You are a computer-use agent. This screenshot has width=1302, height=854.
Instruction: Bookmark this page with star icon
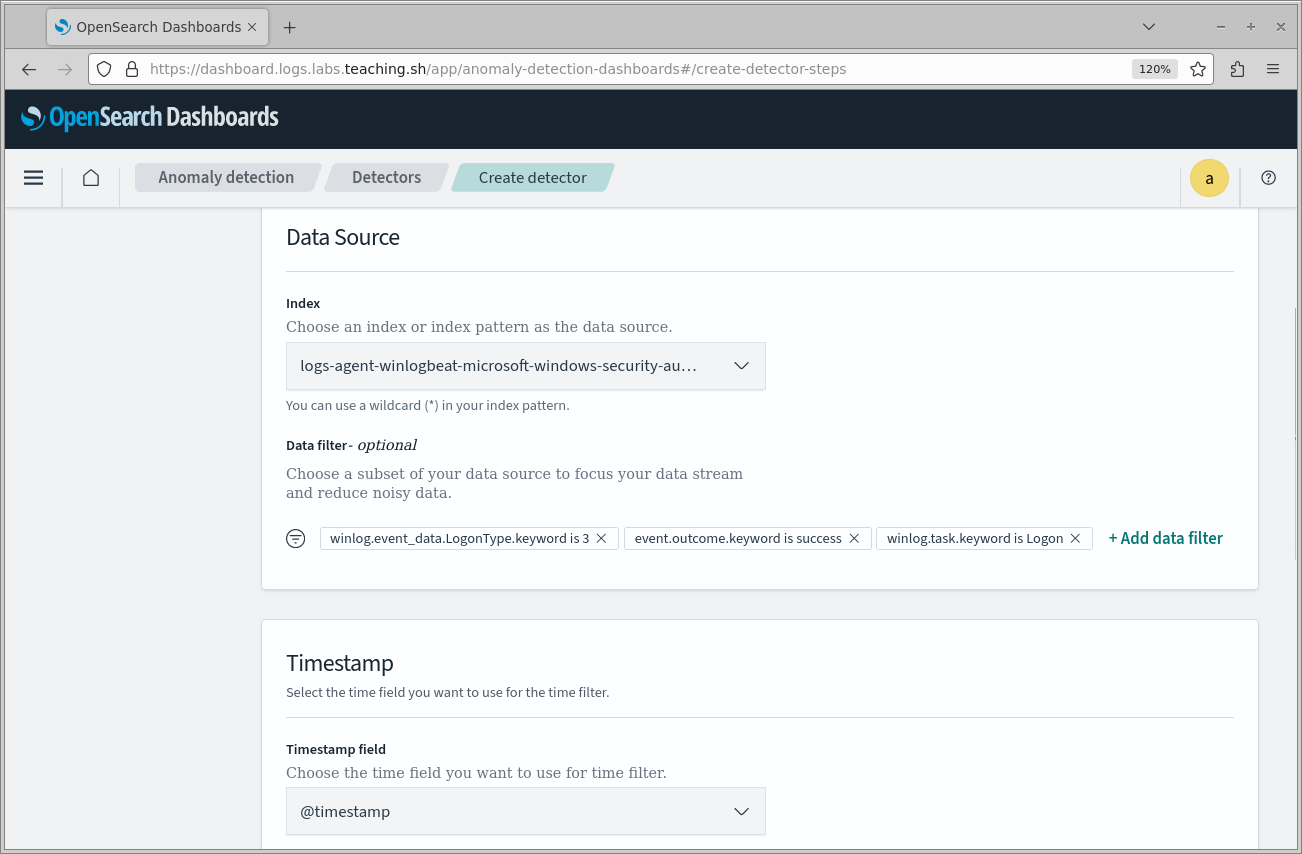[1198, 69]
